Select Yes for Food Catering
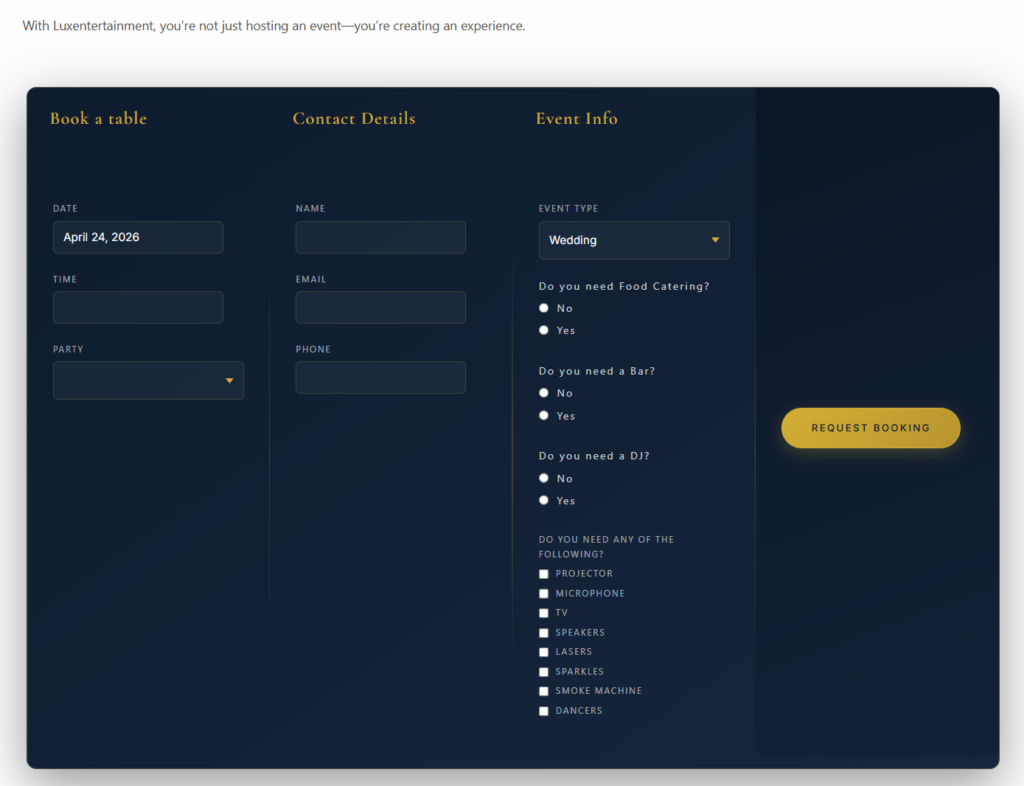This screenshot has height=786, width=1024. pyautogui.click(x=543, y=330)
